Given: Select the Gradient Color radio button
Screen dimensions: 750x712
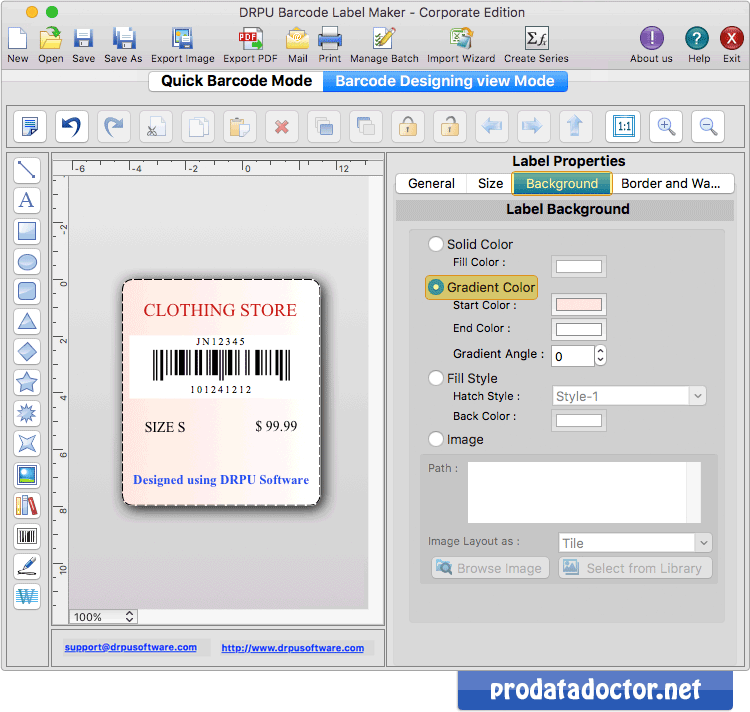Looking at the screenshot, I should tap(436, 287).
